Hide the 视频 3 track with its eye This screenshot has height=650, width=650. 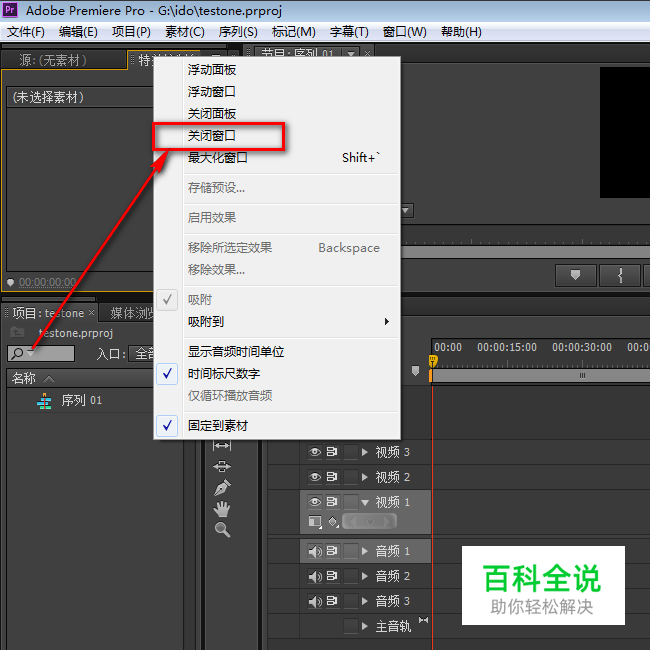(315, 451)
